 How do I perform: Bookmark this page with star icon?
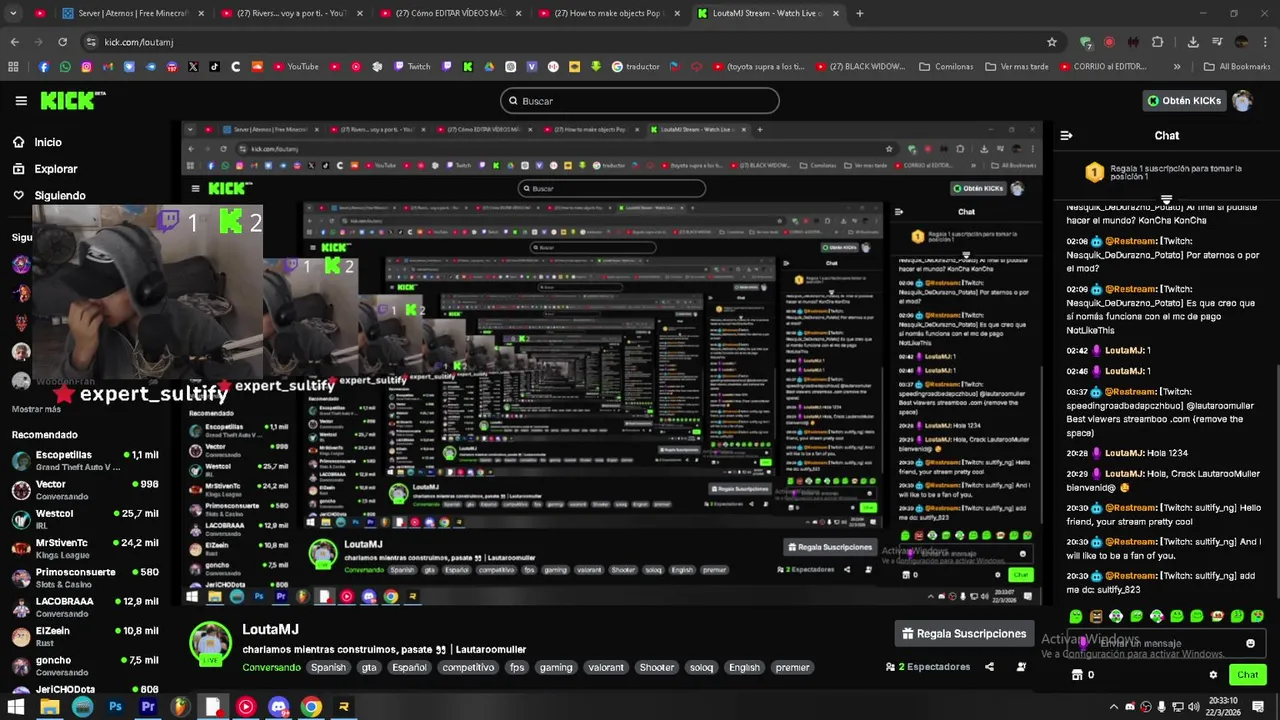[1051, 42]
